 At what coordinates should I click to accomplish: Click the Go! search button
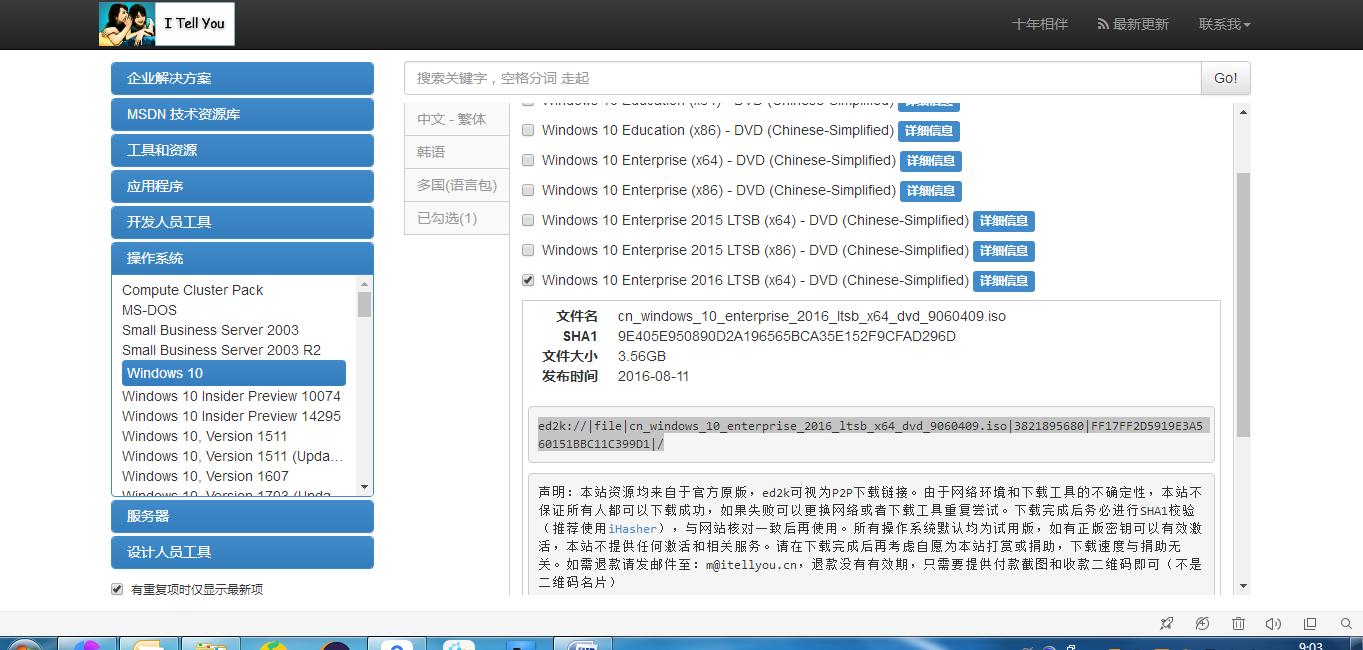click(x=1224, y=77)
